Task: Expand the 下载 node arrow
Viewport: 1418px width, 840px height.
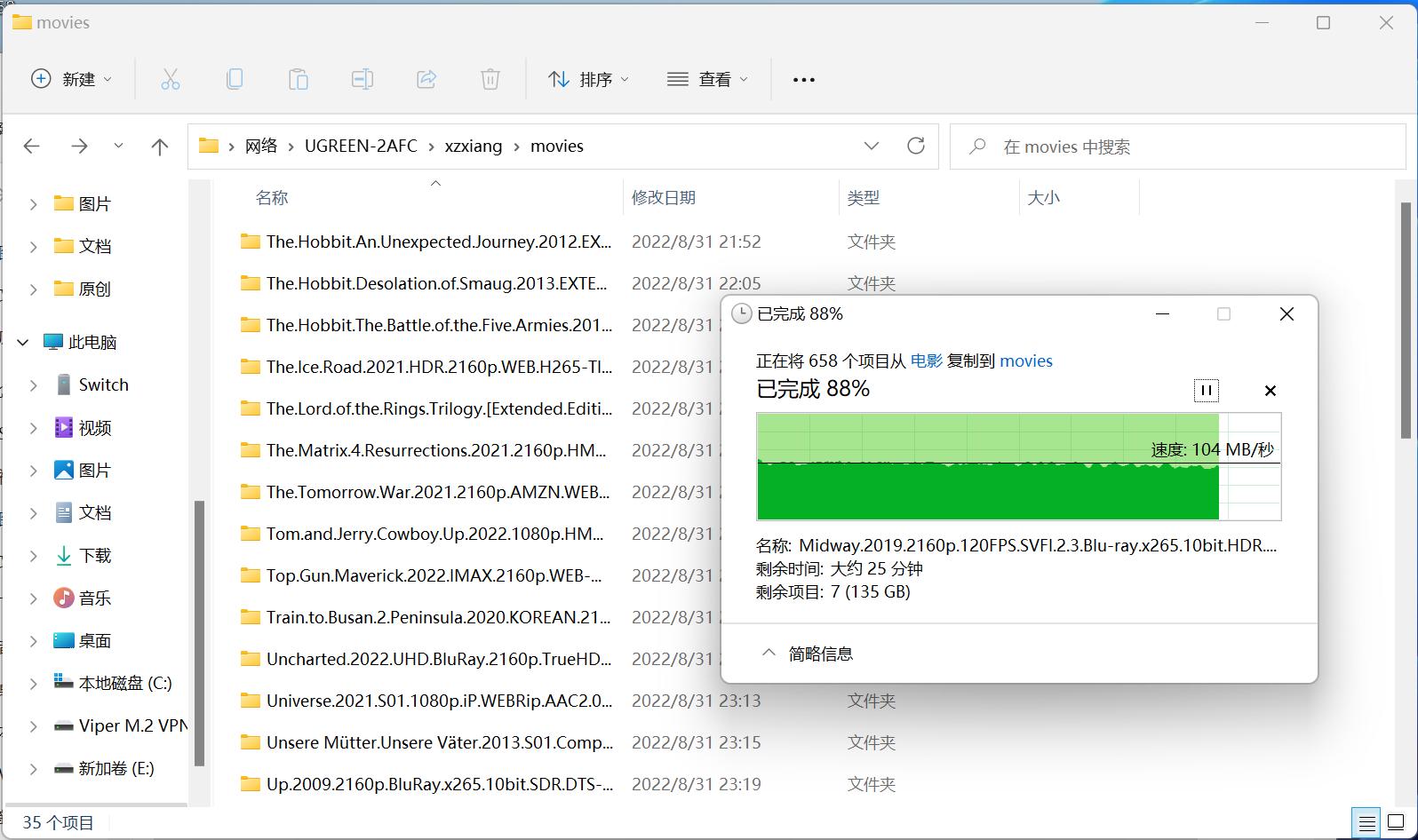Action: point(33,555)
